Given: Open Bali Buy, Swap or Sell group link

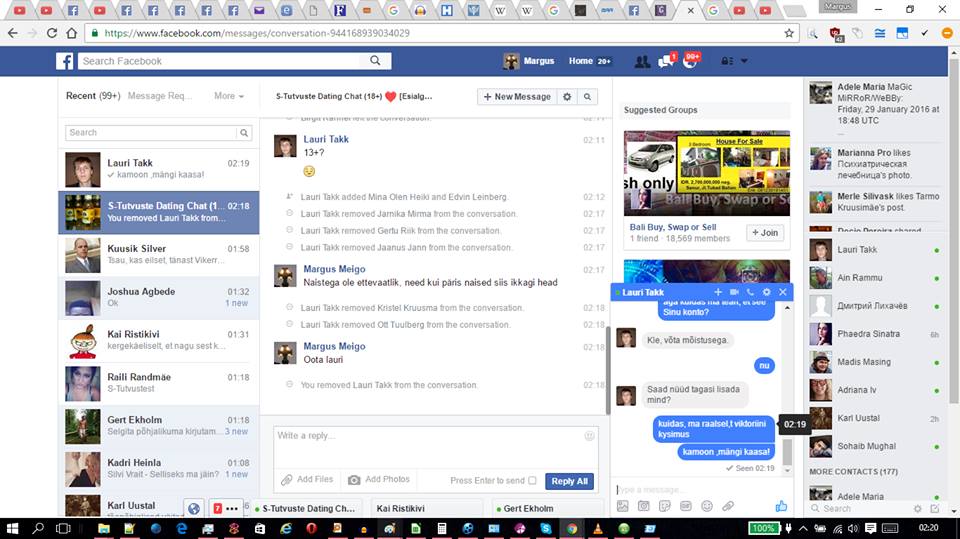Looking at the screenshot, I should pos(673,227).
